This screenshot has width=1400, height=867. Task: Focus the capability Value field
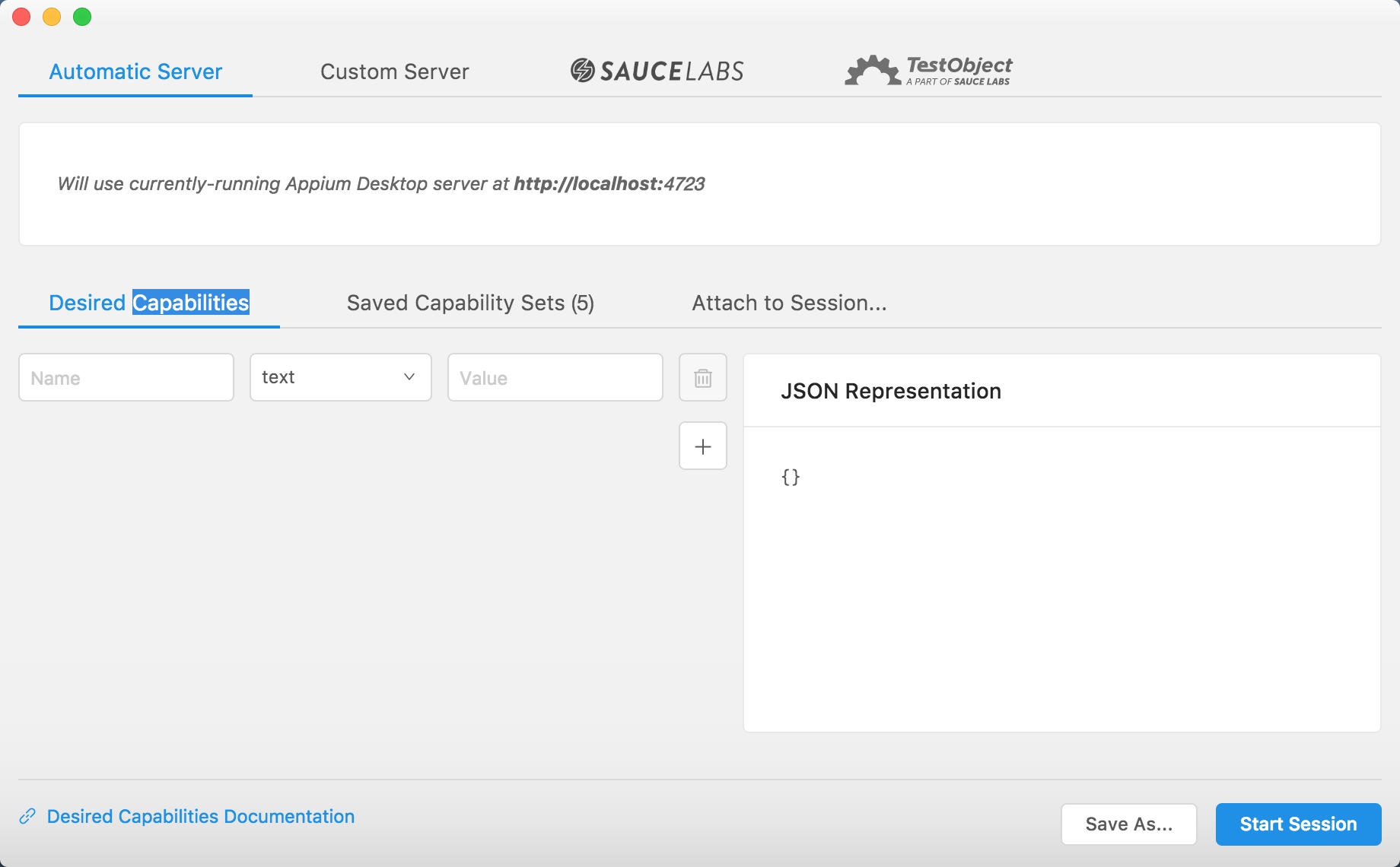[x=555, y=377]
